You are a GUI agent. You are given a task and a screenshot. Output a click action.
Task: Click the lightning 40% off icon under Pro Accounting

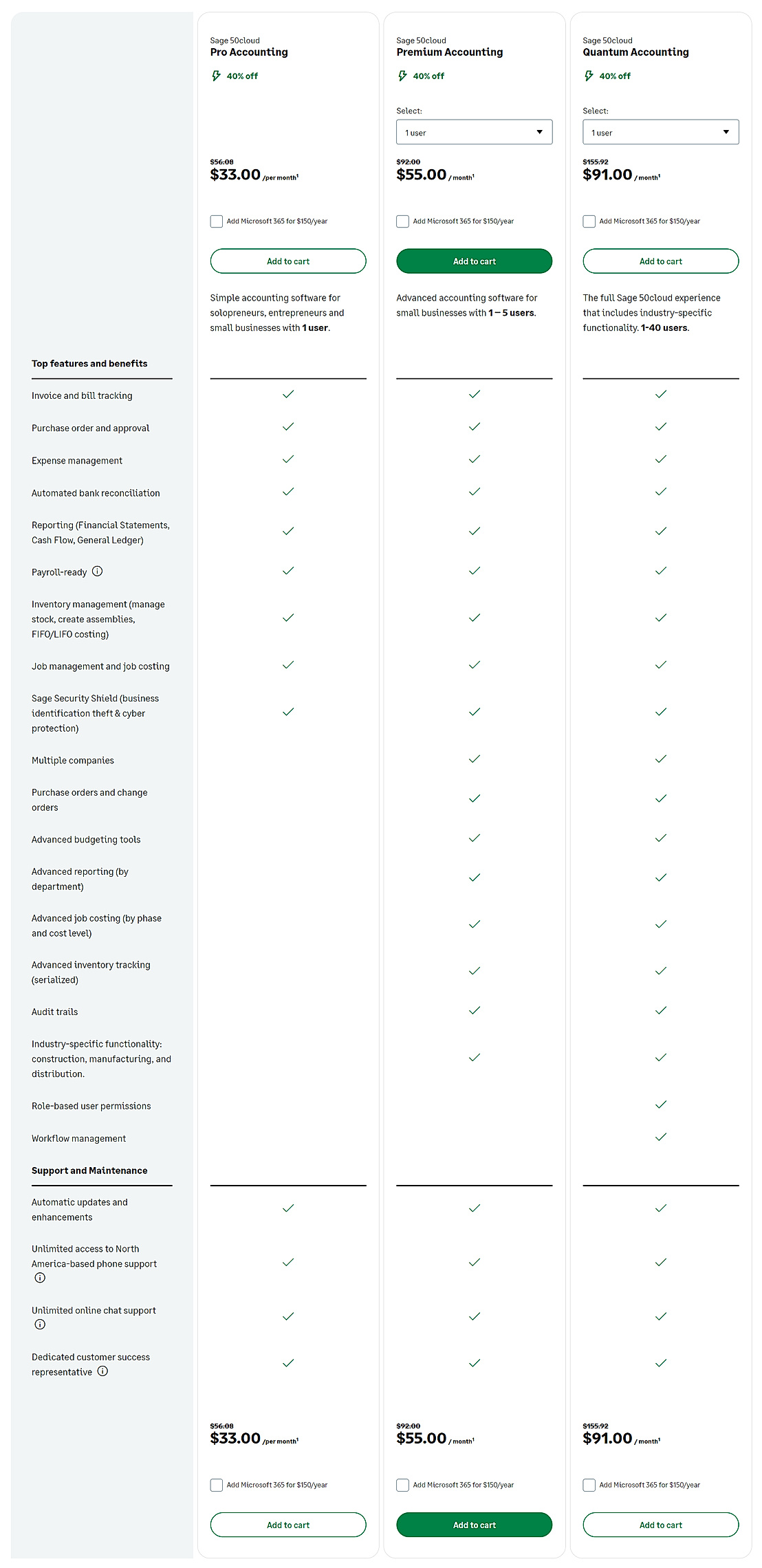click(x=216, y=76)
